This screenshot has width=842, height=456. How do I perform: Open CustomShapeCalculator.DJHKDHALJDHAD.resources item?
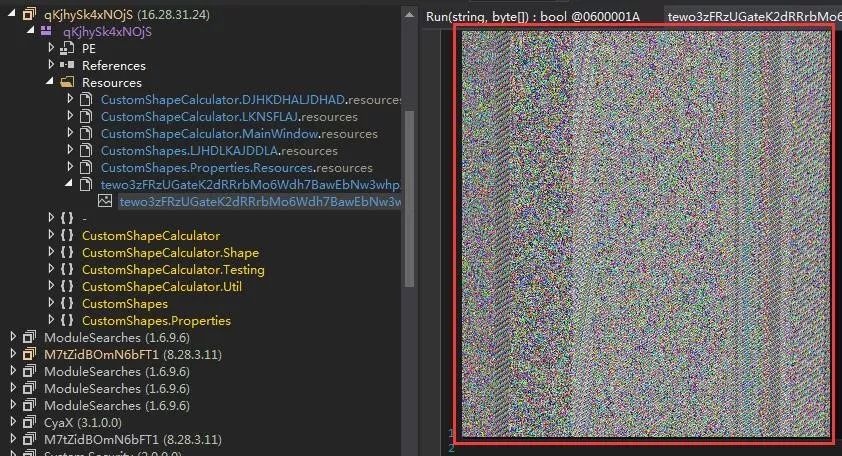(x=250, y=100)
